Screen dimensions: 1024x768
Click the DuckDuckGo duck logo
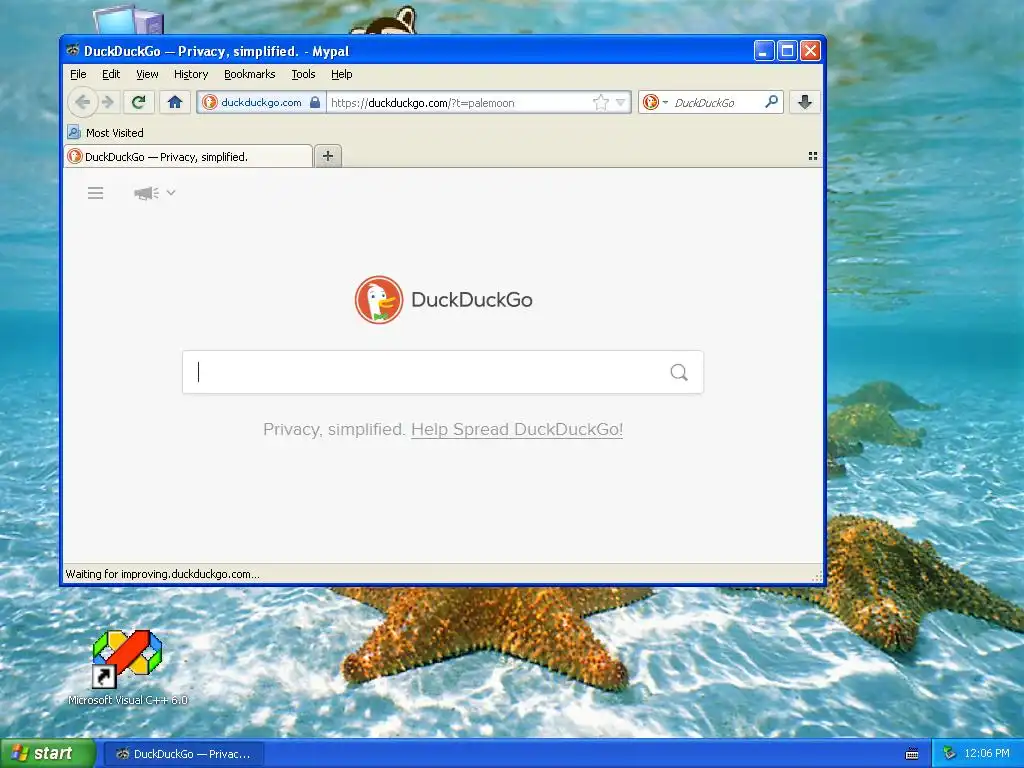coord(379,300)
